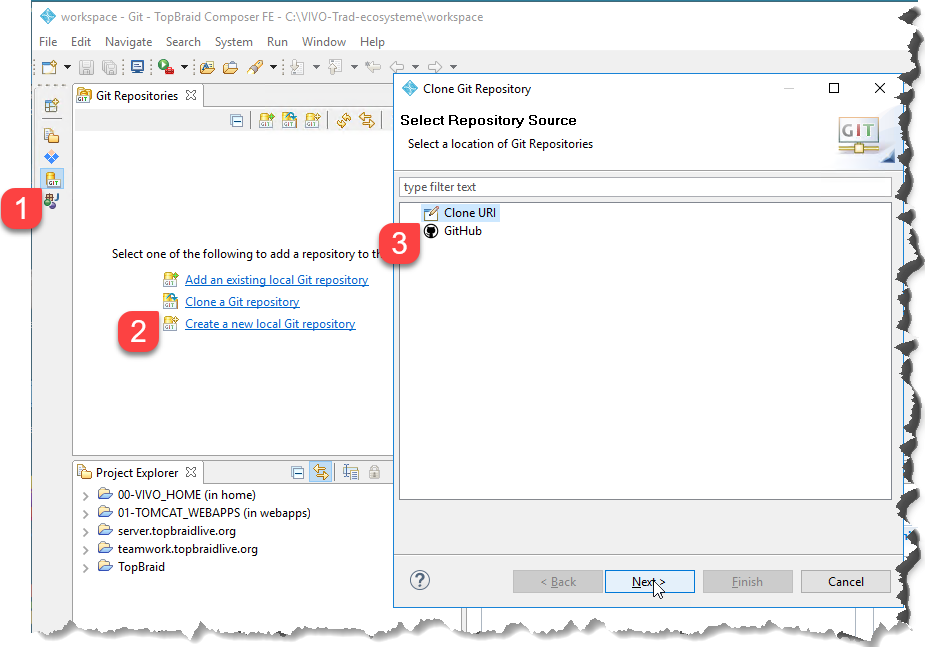Image resolution: width=925 pixels, height=647 pixels.
Task: Switch to the Team Synchronizing perspective icon
Action: pyautogui.click(x=52, y=201)
